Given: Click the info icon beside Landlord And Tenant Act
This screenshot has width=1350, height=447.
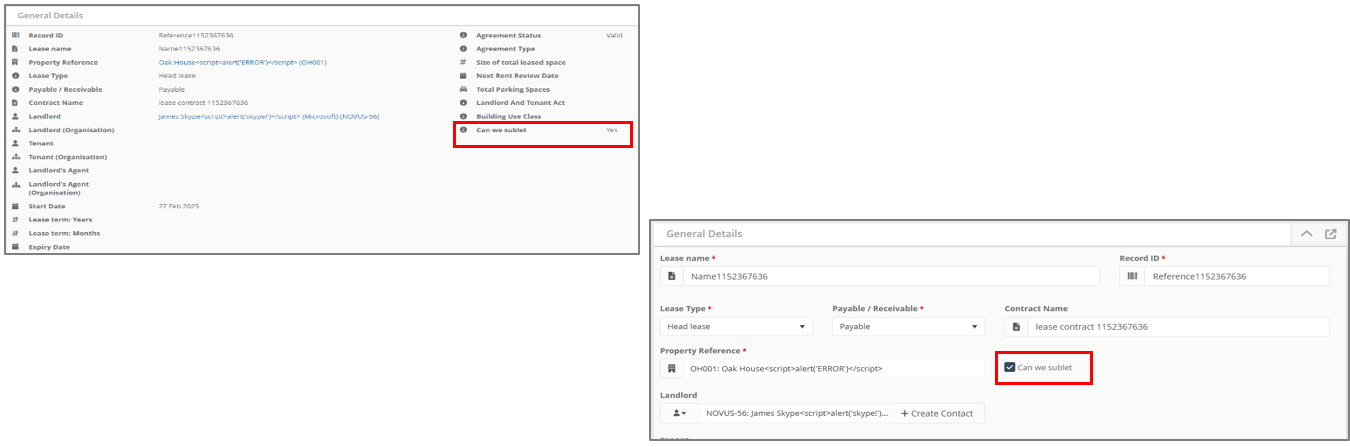Looking at the screenshot, I should (x=463, y=102).
